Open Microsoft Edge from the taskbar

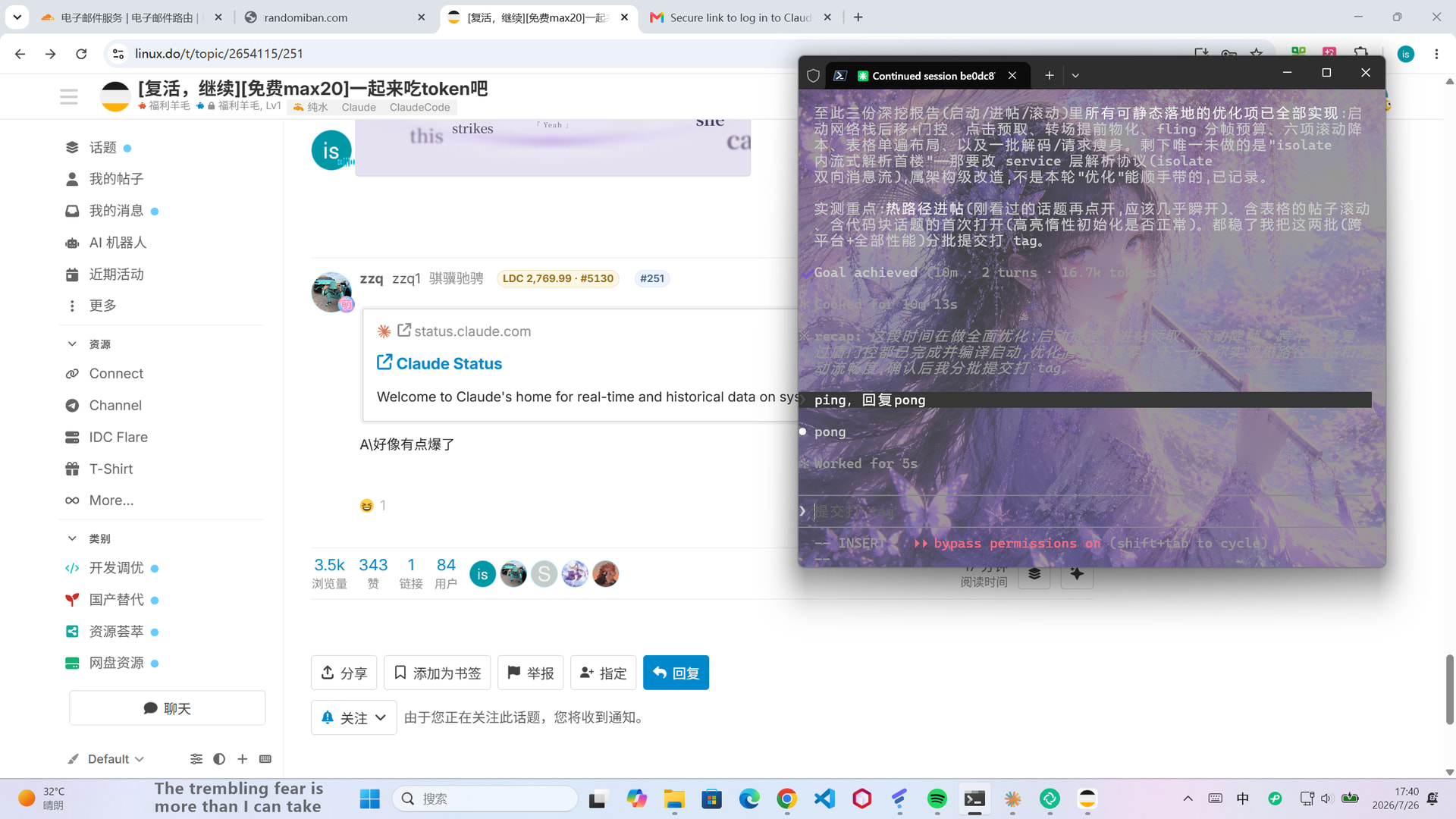coord(749,799)
